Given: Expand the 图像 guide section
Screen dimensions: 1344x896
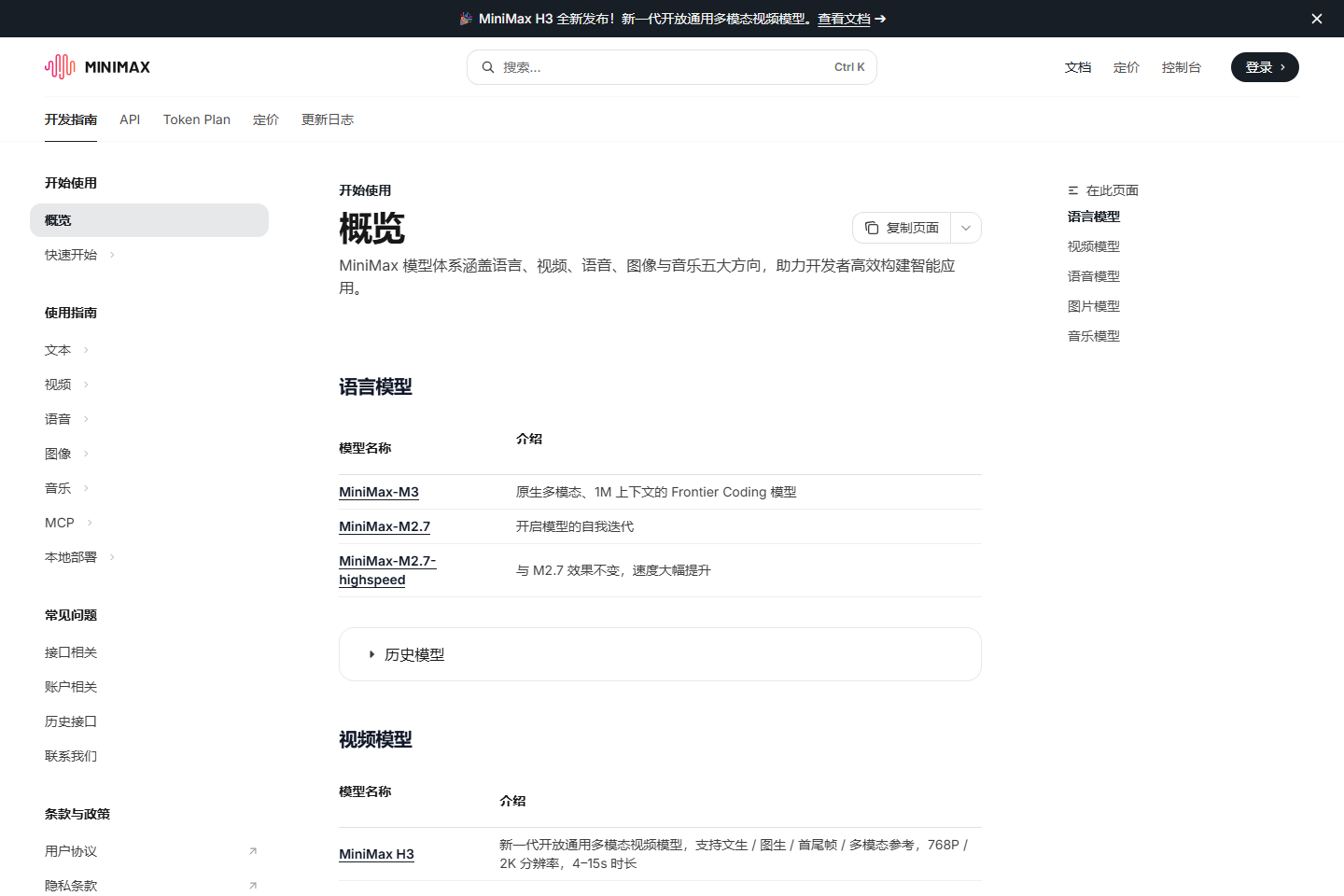Looking at the screenshot, I should [x=86, y=454].
